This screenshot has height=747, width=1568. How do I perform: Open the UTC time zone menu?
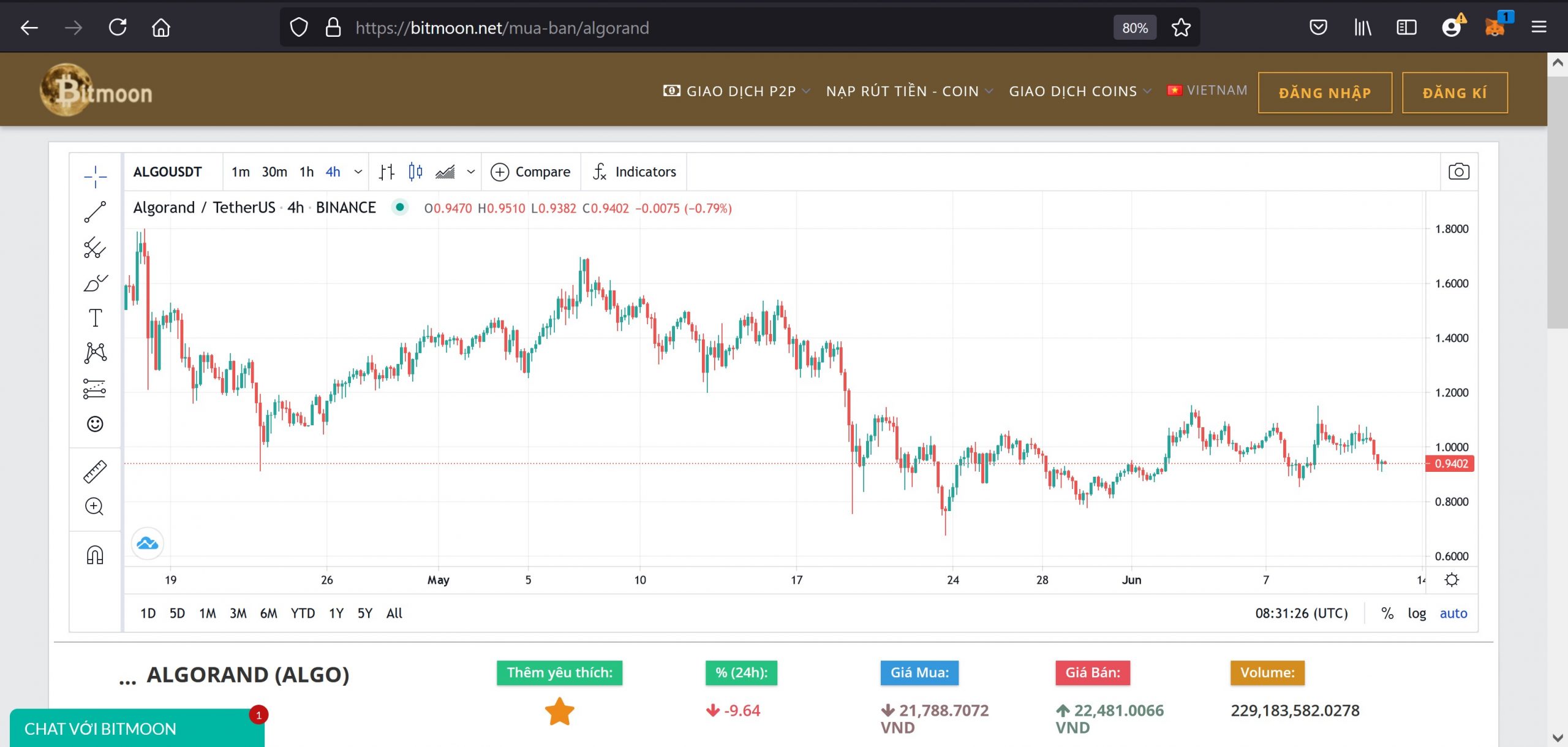(x=1302, y=613)
